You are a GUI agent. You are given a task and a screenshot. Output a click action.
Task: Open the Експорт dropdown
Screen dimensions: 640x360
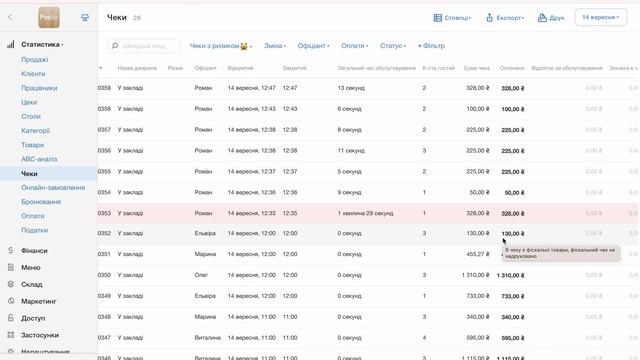(505, 18)
